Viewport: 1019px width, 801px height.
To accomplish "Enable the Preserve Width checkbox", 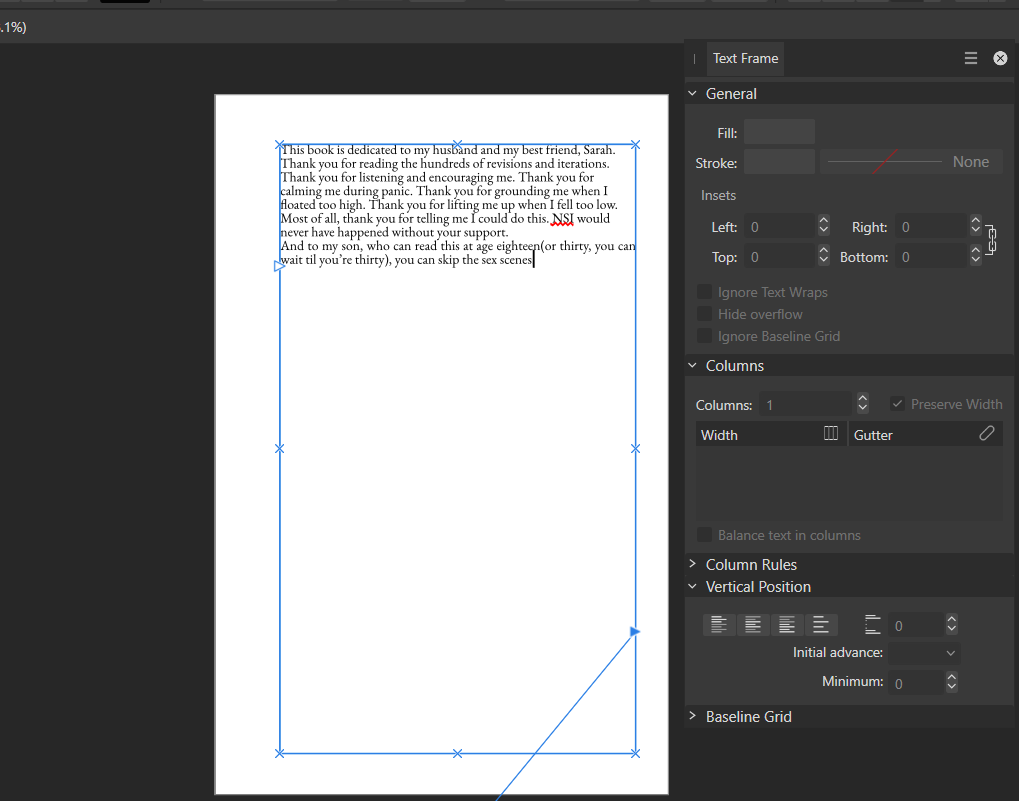I will (x=897, y=404).
